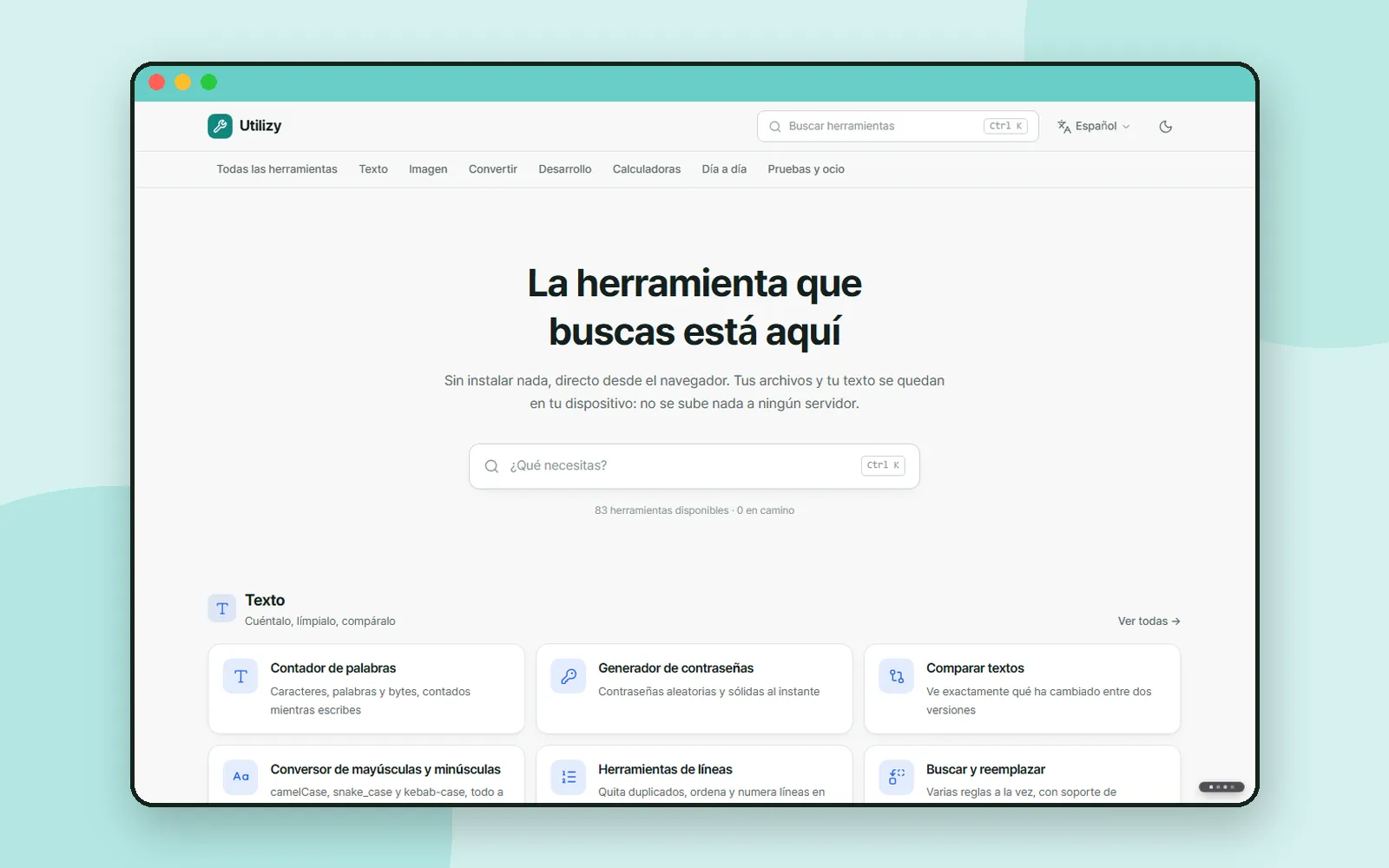Select the Desarrollo nav item
1389x868 pixels.
click(x=565, y=169)
